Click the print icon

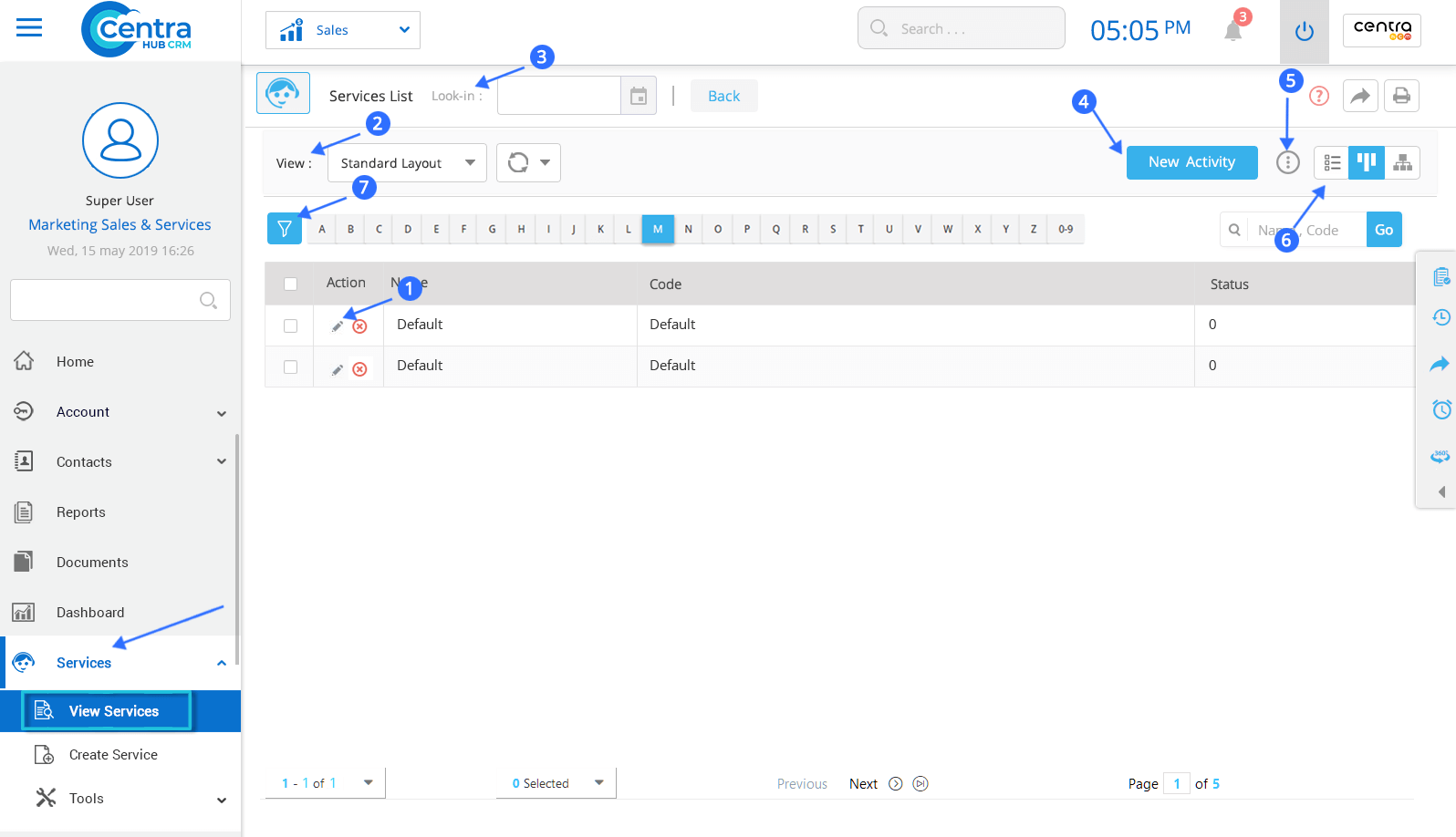pos(1402,96)
